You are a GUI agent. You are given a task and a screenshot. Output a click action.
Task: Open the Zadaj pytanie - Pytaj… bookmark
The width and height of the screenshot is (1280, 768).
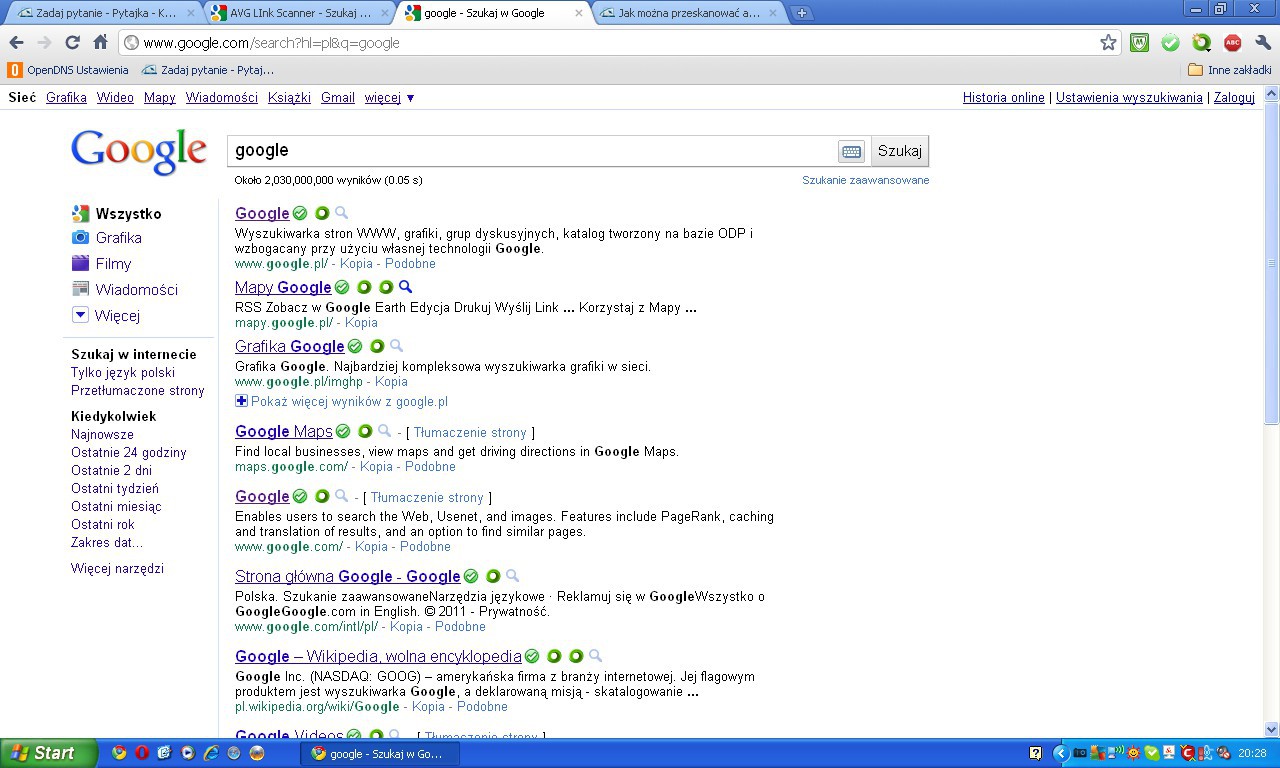(x=208, y=70)
